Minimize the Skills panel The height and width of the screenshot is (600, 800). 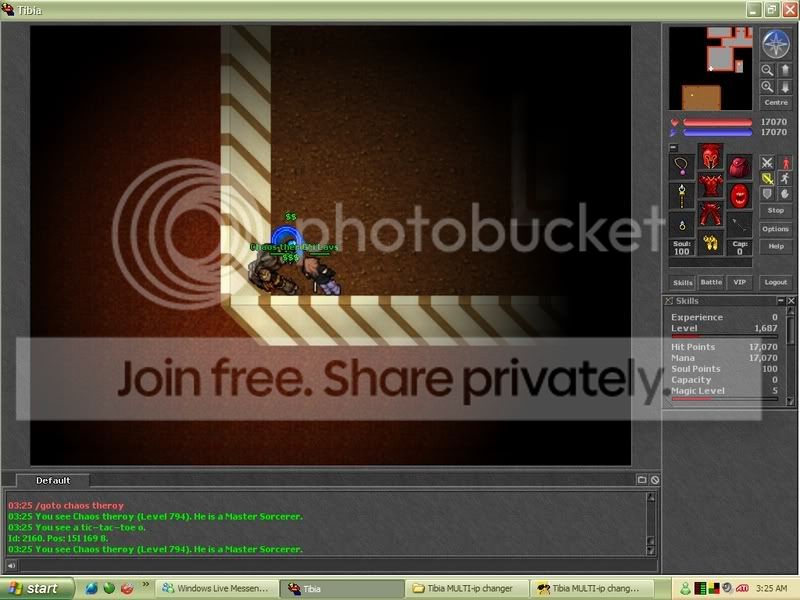coord(780,301)
